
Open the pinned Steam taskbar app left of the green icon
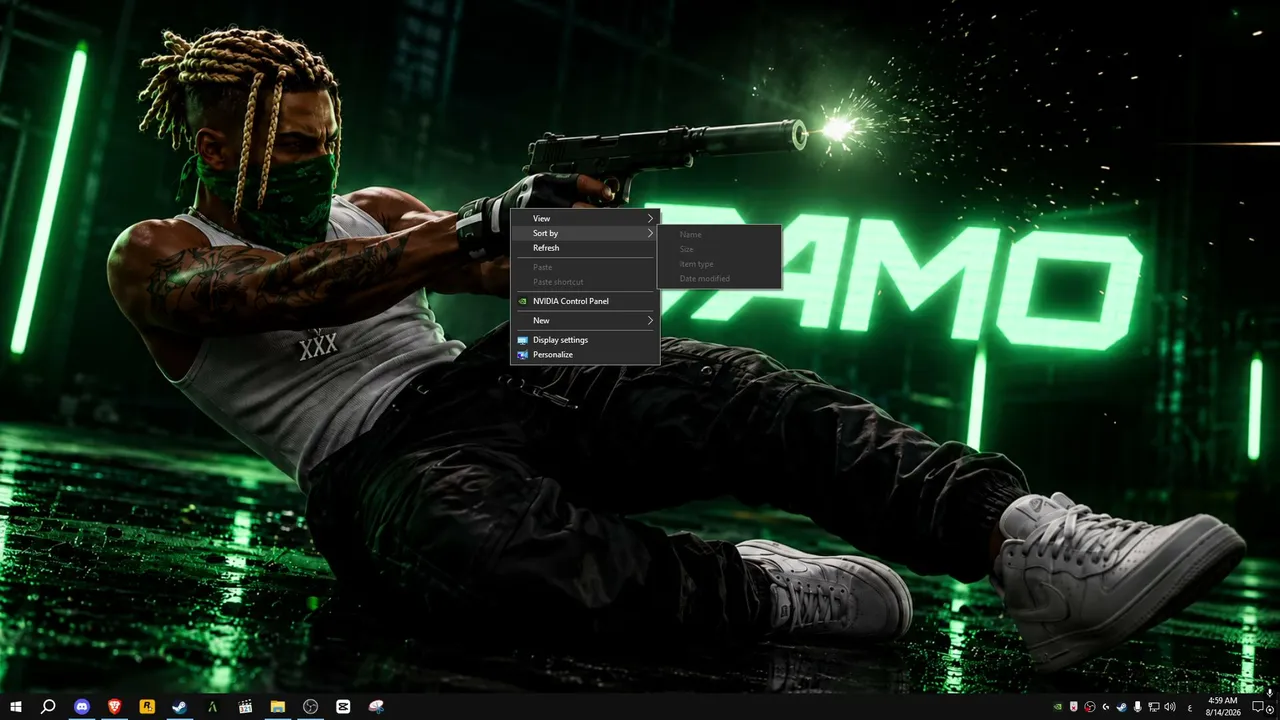pyautogui.click(x=179, y=706)
